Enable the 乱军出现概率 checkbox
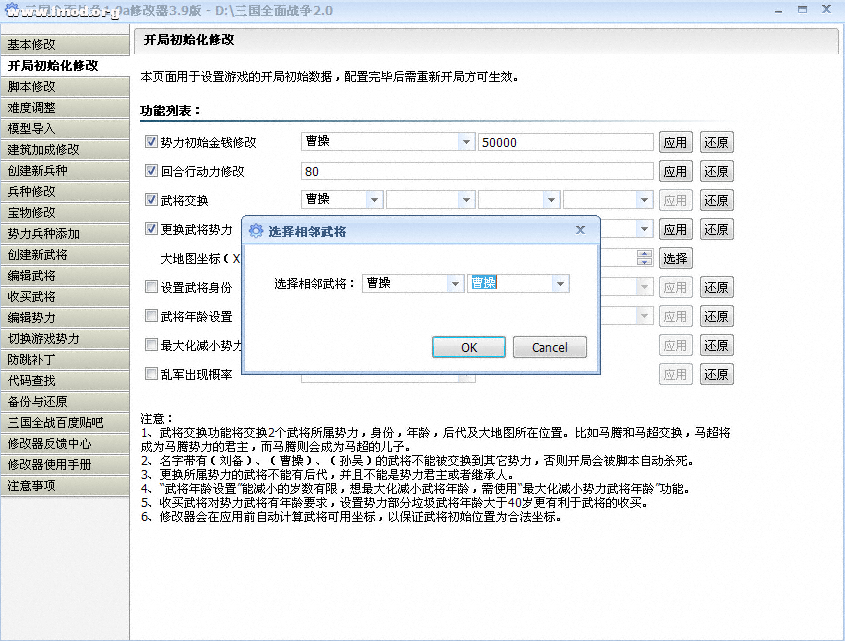Screen dimensions: 845x641 pos(152,374)
